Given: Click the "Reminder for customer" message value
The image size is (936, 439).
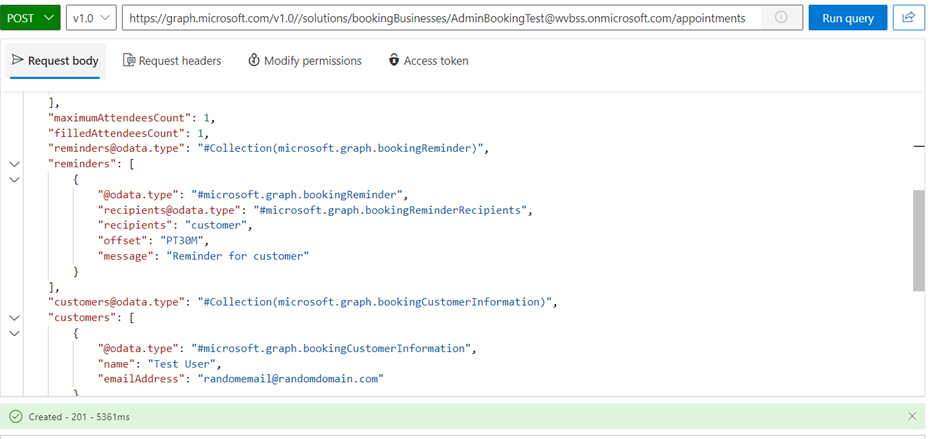Looking at the screenshot, I should click(238, 256).
